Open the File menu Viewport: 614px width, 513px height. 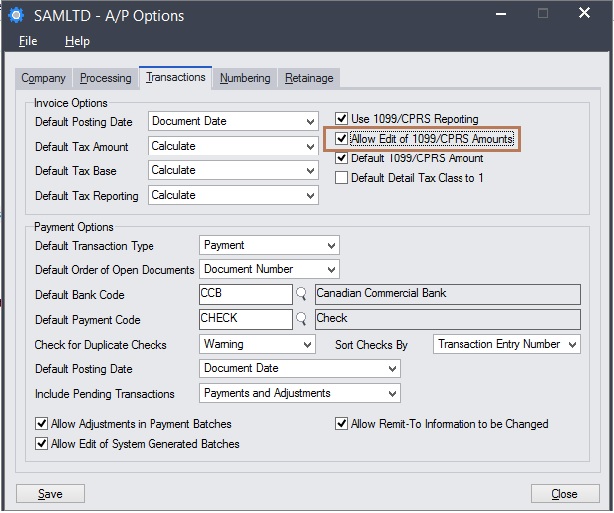[x=28, y=41]
